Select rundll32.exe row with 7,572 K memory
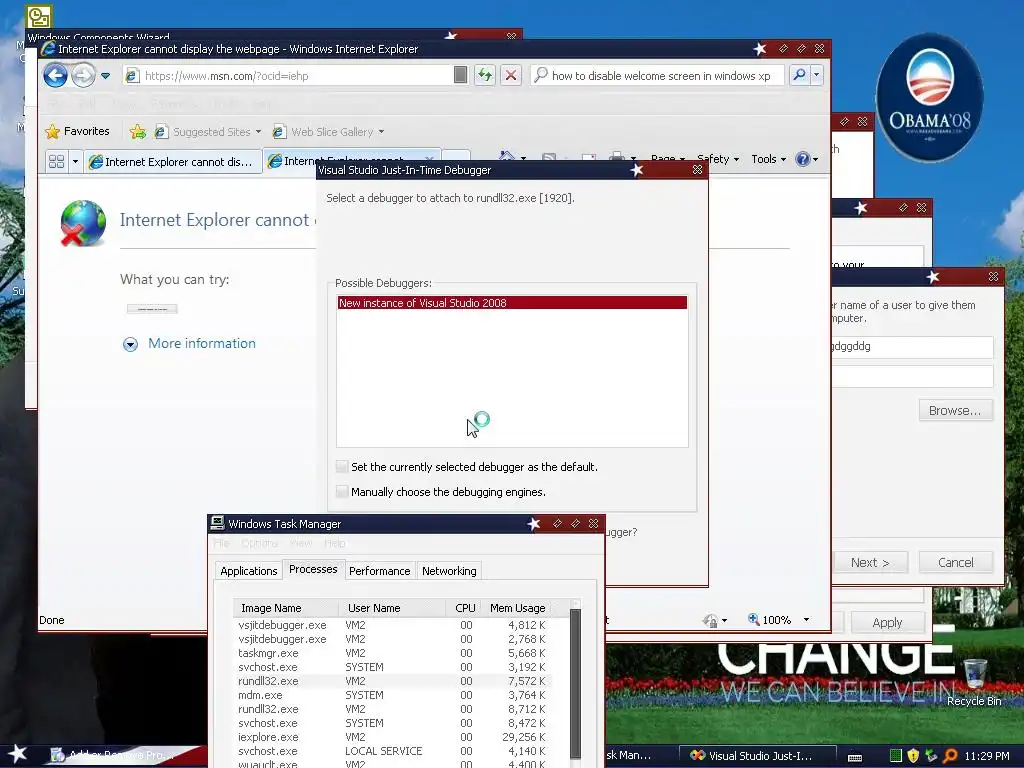 [x=392, y=681]
